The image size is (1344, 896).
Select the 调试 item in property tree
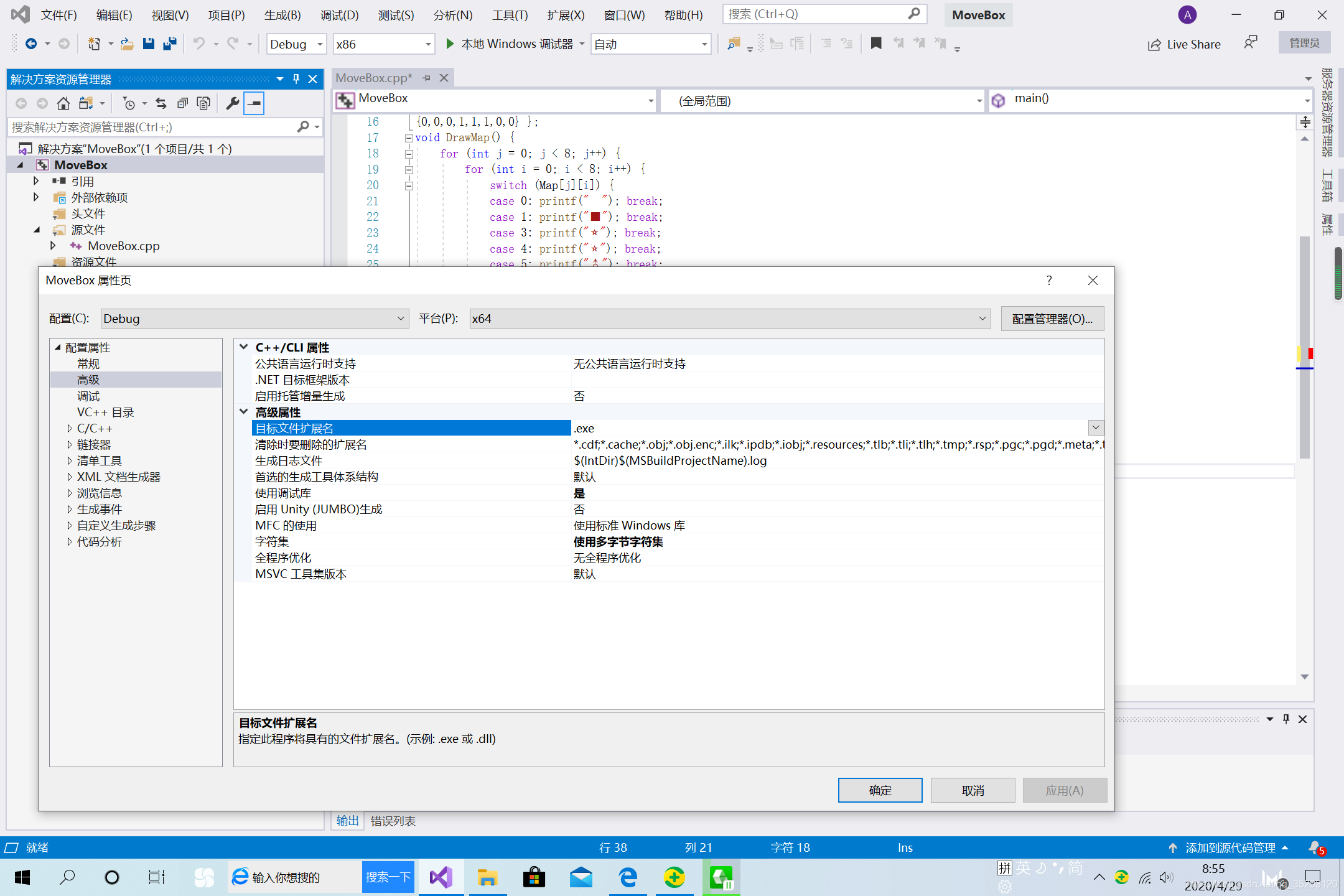88,396
